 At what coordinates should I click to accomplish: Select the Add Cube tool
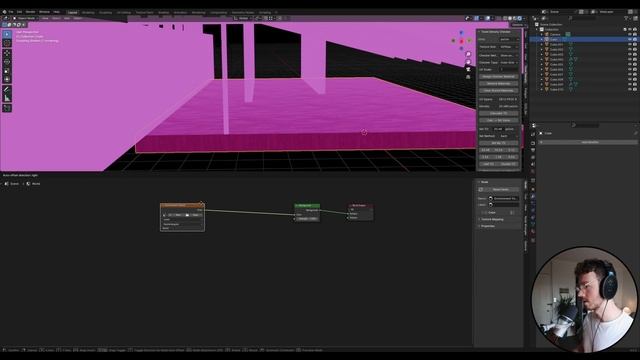[7, 108]
